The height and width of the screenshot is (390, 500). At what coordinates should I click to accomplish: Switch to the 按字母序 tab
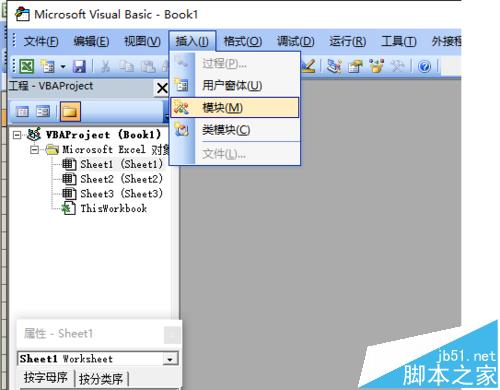(x=45, y=379)
